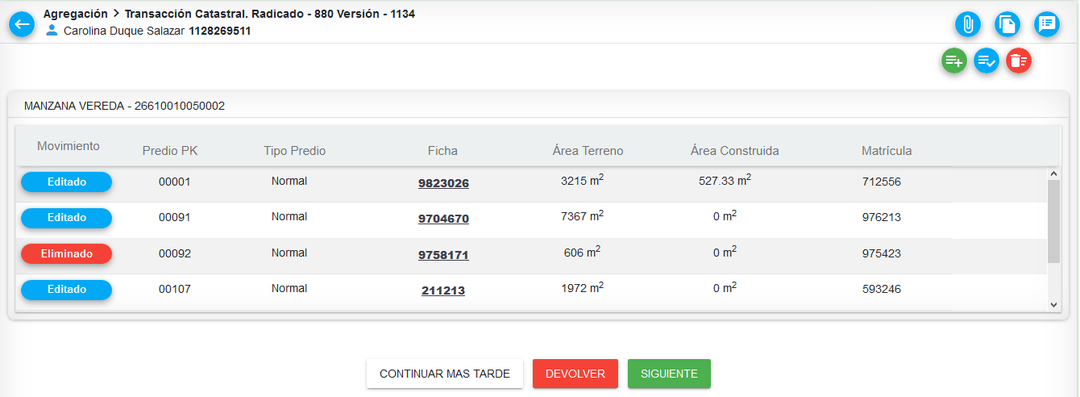This screenshot has width=1080, height=397.
Task: Click the green SIGUIENTE button
Action: 669,374
